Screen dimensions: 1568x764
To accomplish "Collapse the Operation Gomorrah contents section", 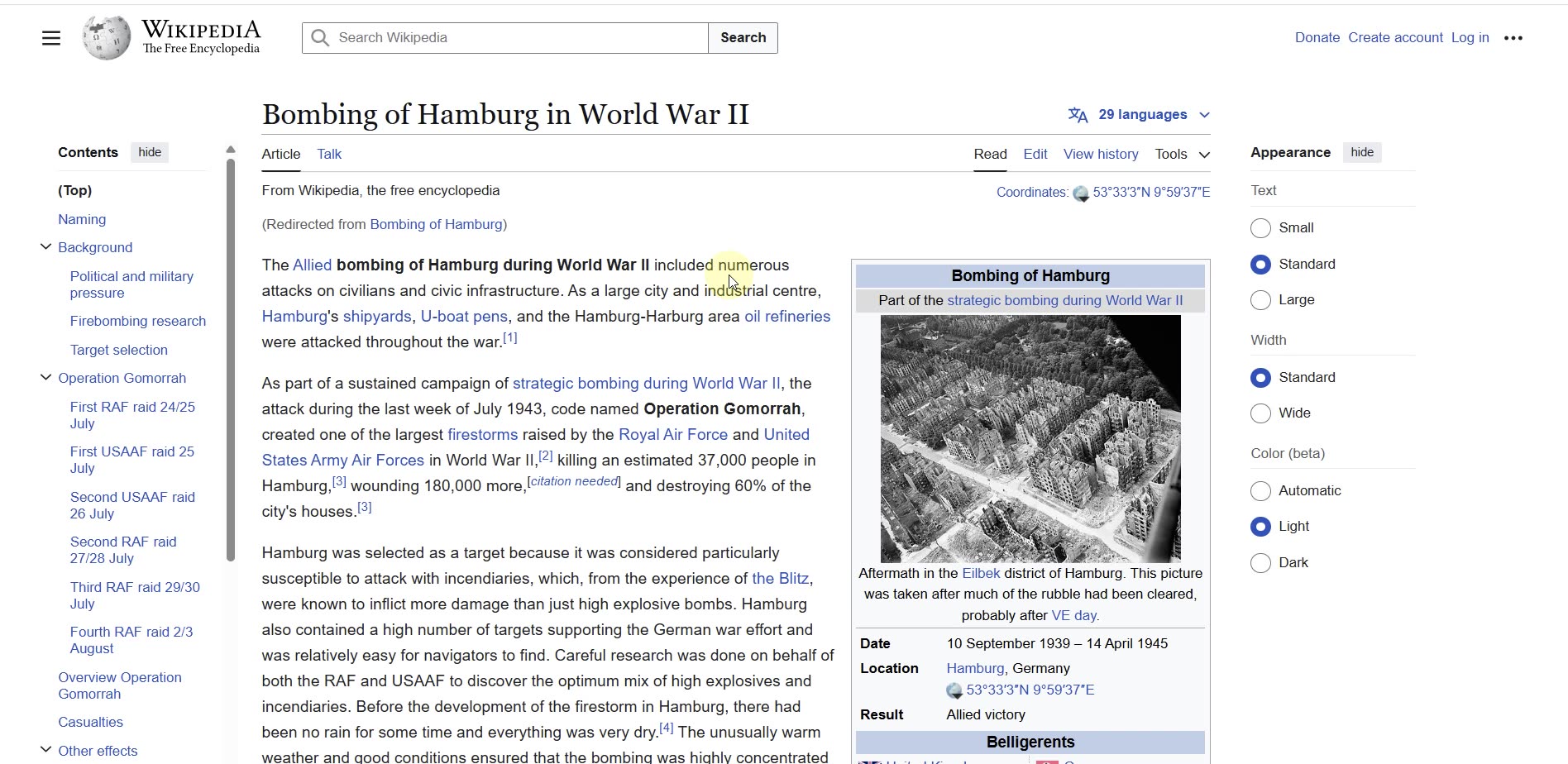I will (45, 378).
